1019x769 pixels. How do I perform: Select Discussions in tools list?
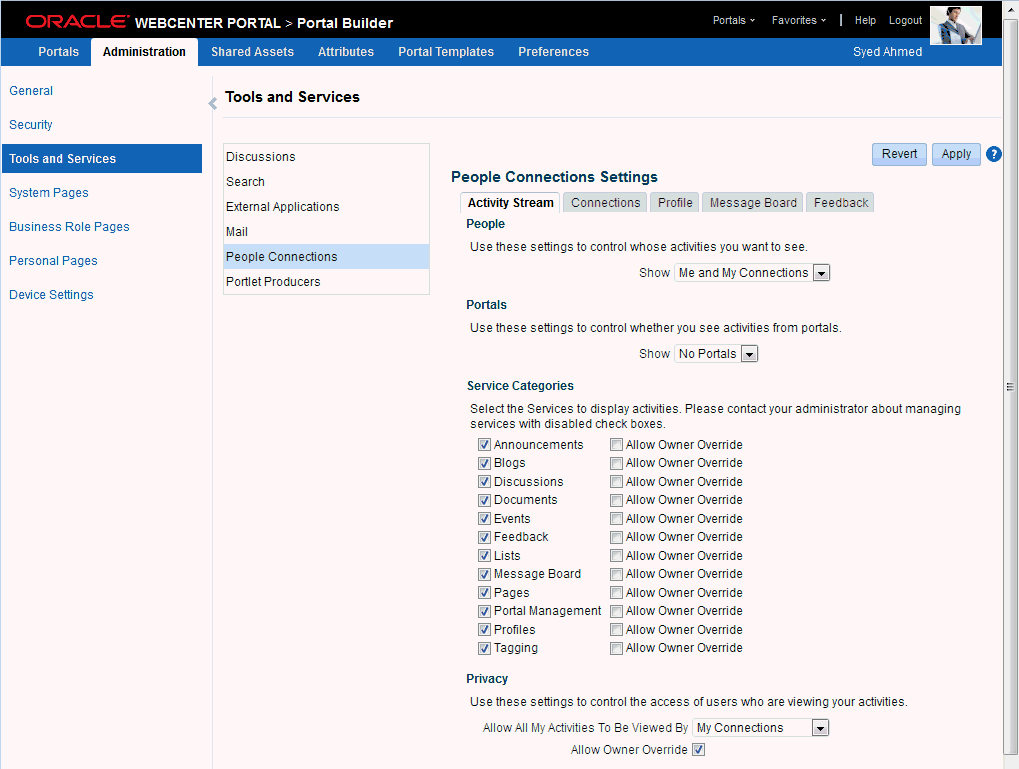(326, 157)
